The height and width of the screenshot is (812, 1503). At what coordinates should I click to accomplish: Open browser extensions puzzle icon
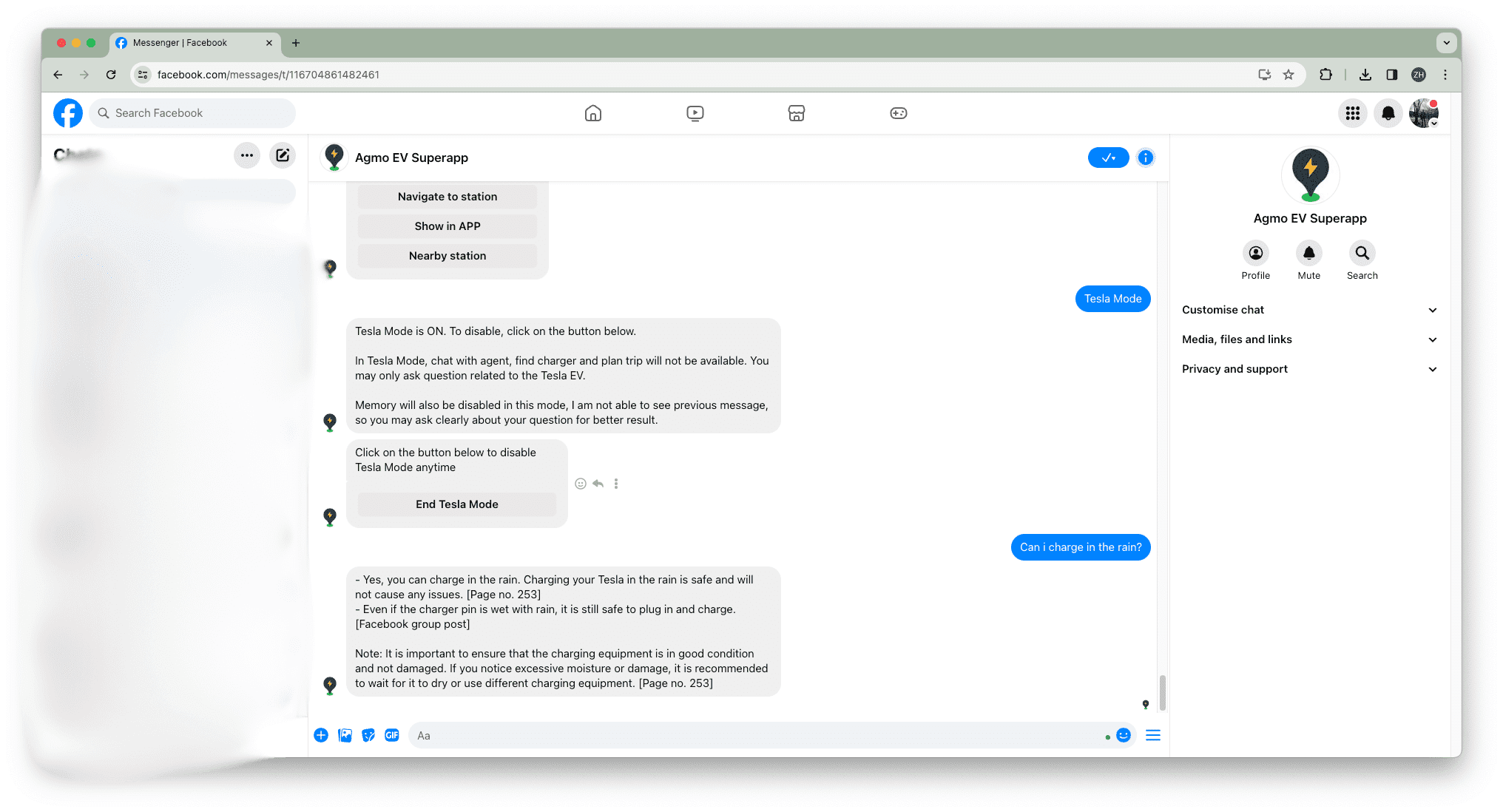pyautogui.click(x=1325, y=75)
